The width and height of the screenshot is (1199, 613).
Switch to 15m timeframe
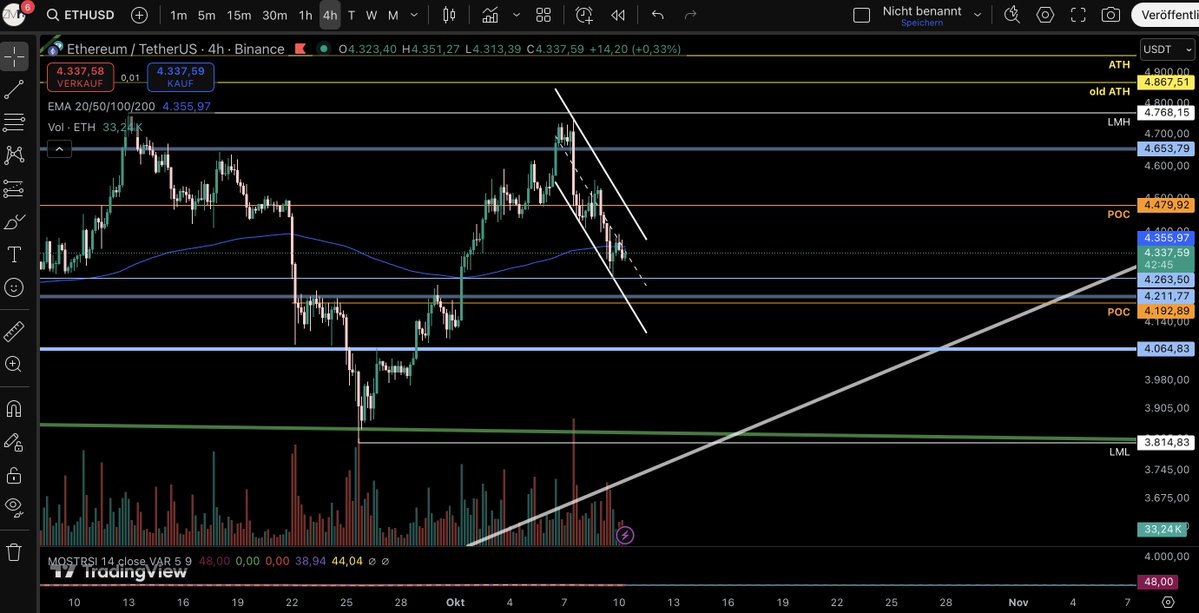coord(239,15)
